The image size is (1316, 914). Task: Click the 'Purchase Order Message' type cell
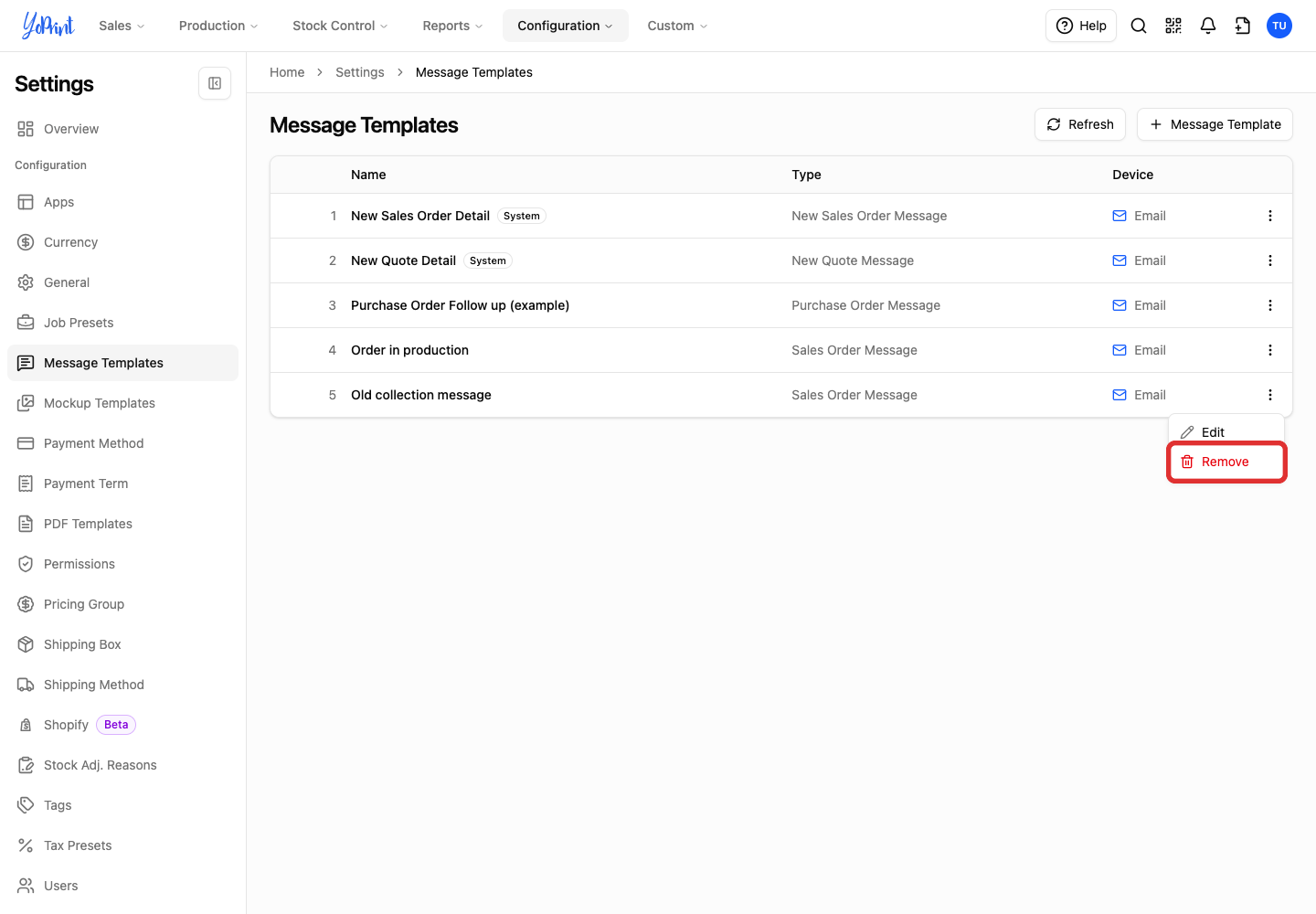(x=865, y=305)
